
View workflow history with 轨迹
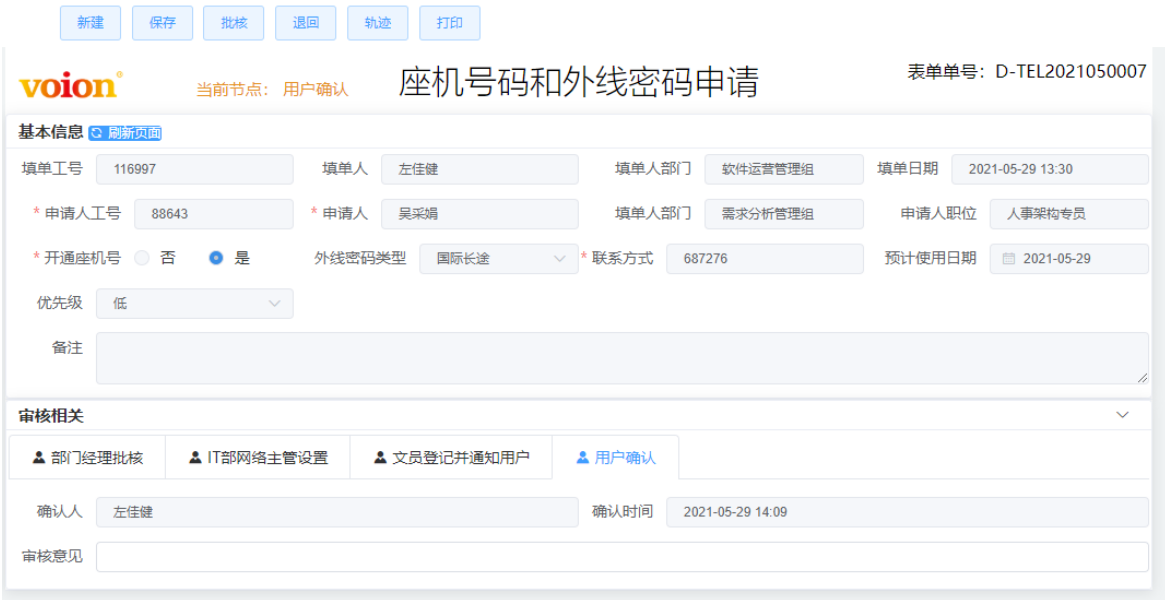pyautogui.click(x=377, y=23)
